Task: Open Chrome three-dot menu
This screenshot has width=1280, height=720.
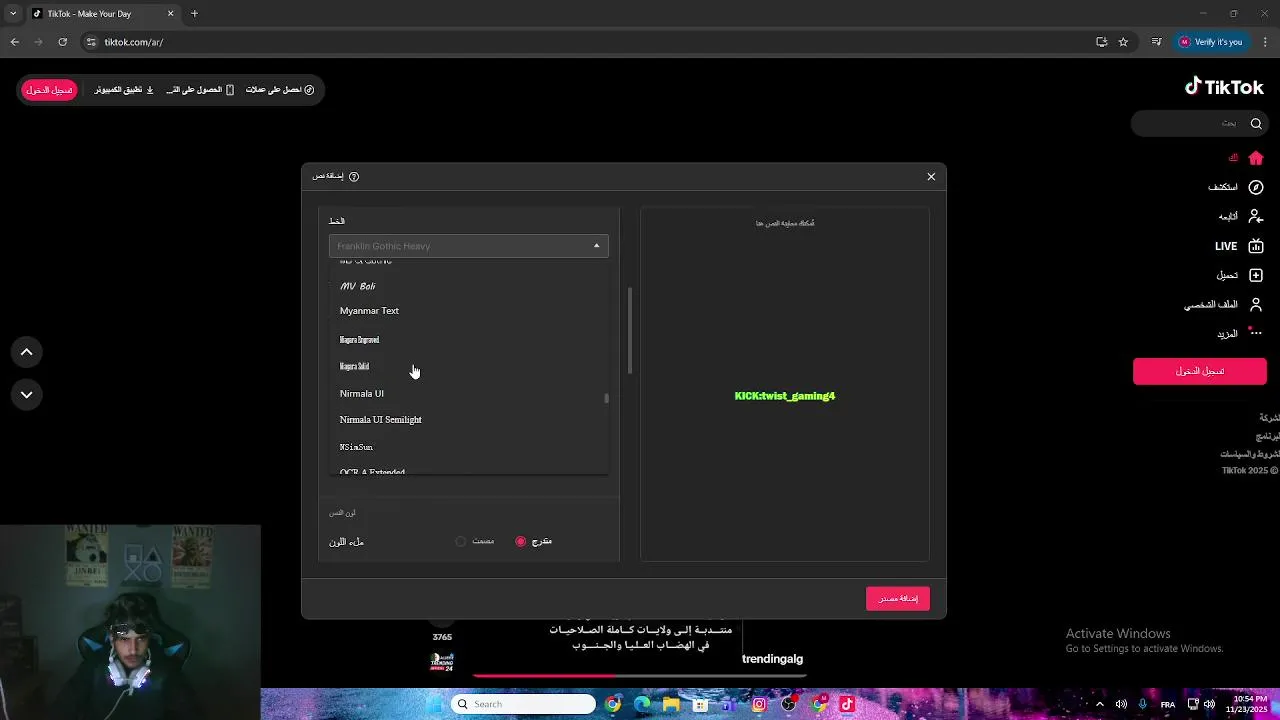Action: click(1266, 42)
